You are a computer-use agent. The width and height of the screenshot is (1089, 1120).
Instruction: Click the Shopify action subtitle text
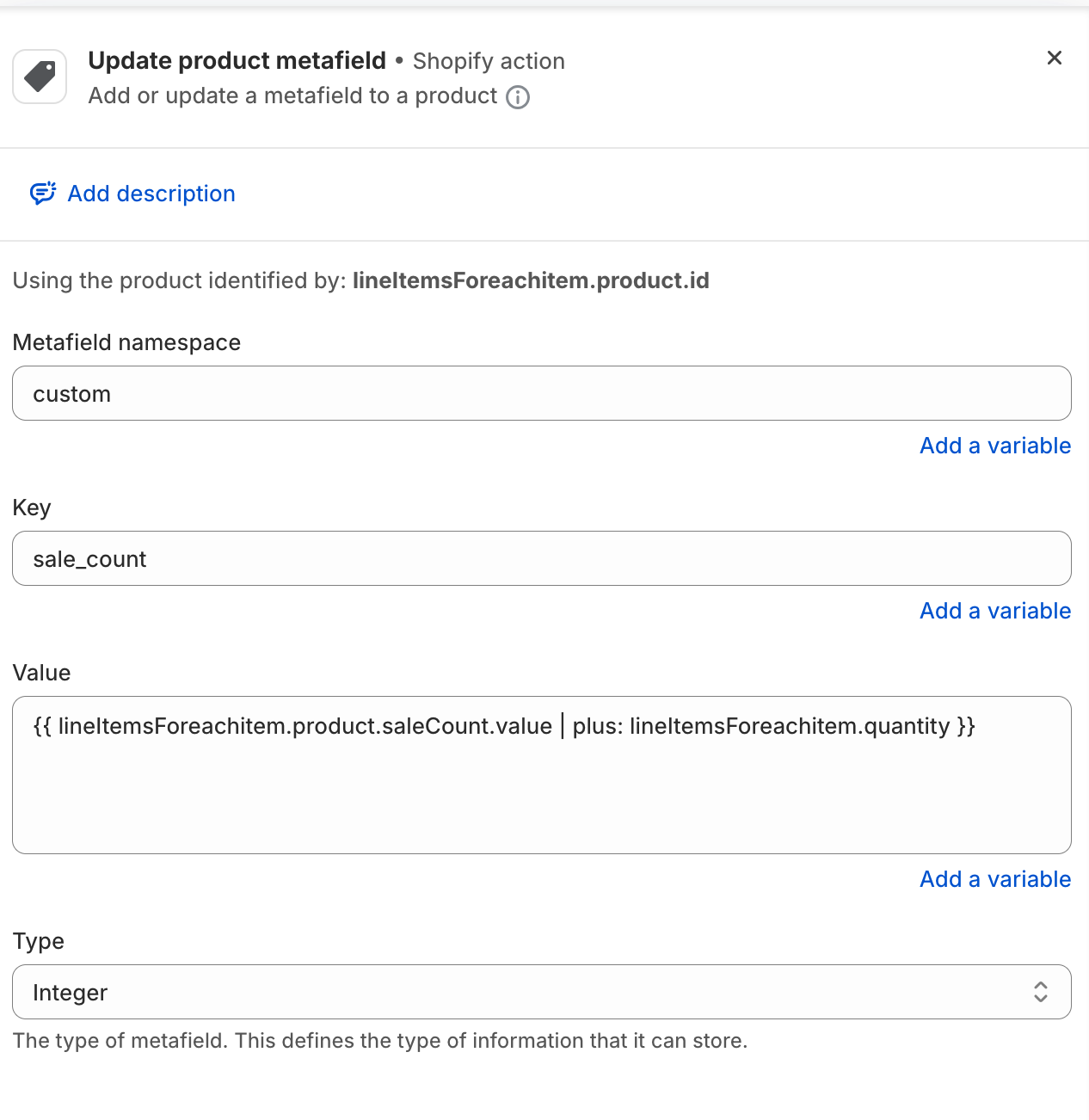tap(489, 61)
